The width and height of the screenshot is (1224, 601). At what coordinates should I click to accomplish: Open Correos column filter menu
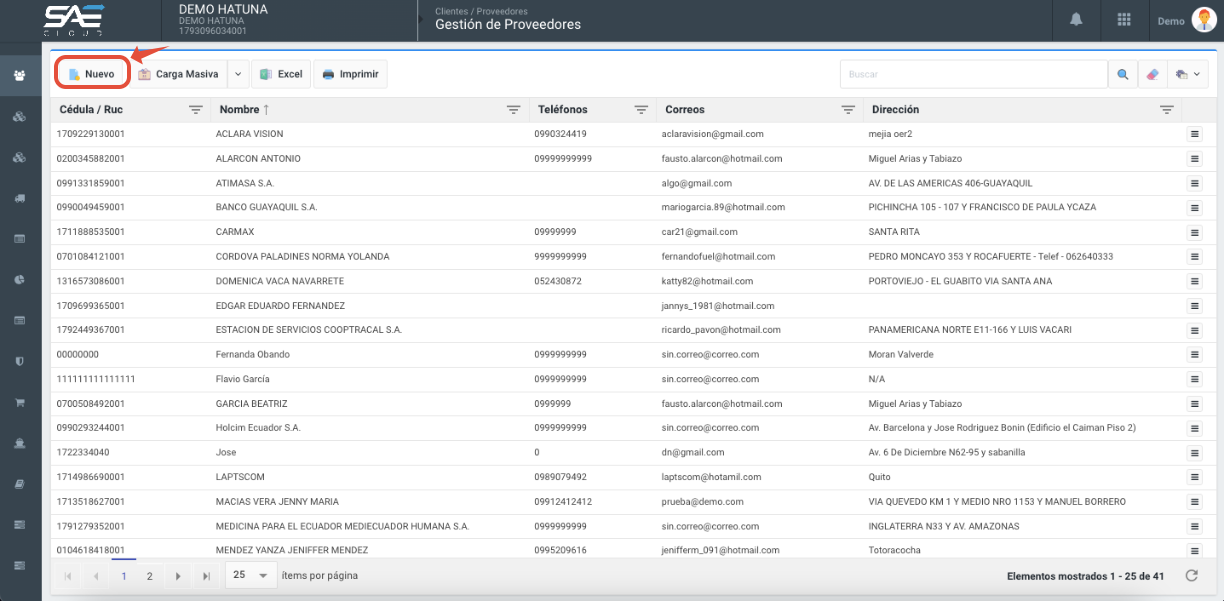(848, 110)
